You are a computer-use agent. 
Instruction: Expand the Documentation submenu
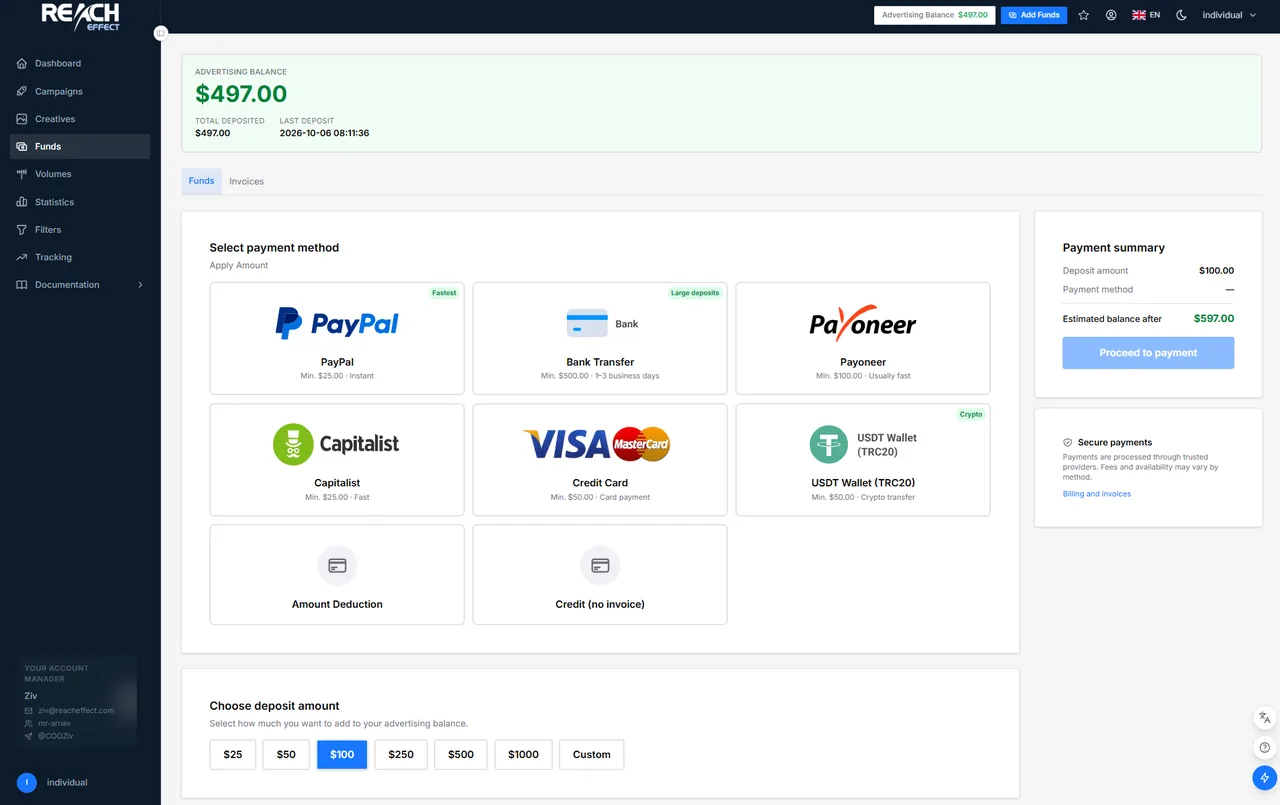80,285
